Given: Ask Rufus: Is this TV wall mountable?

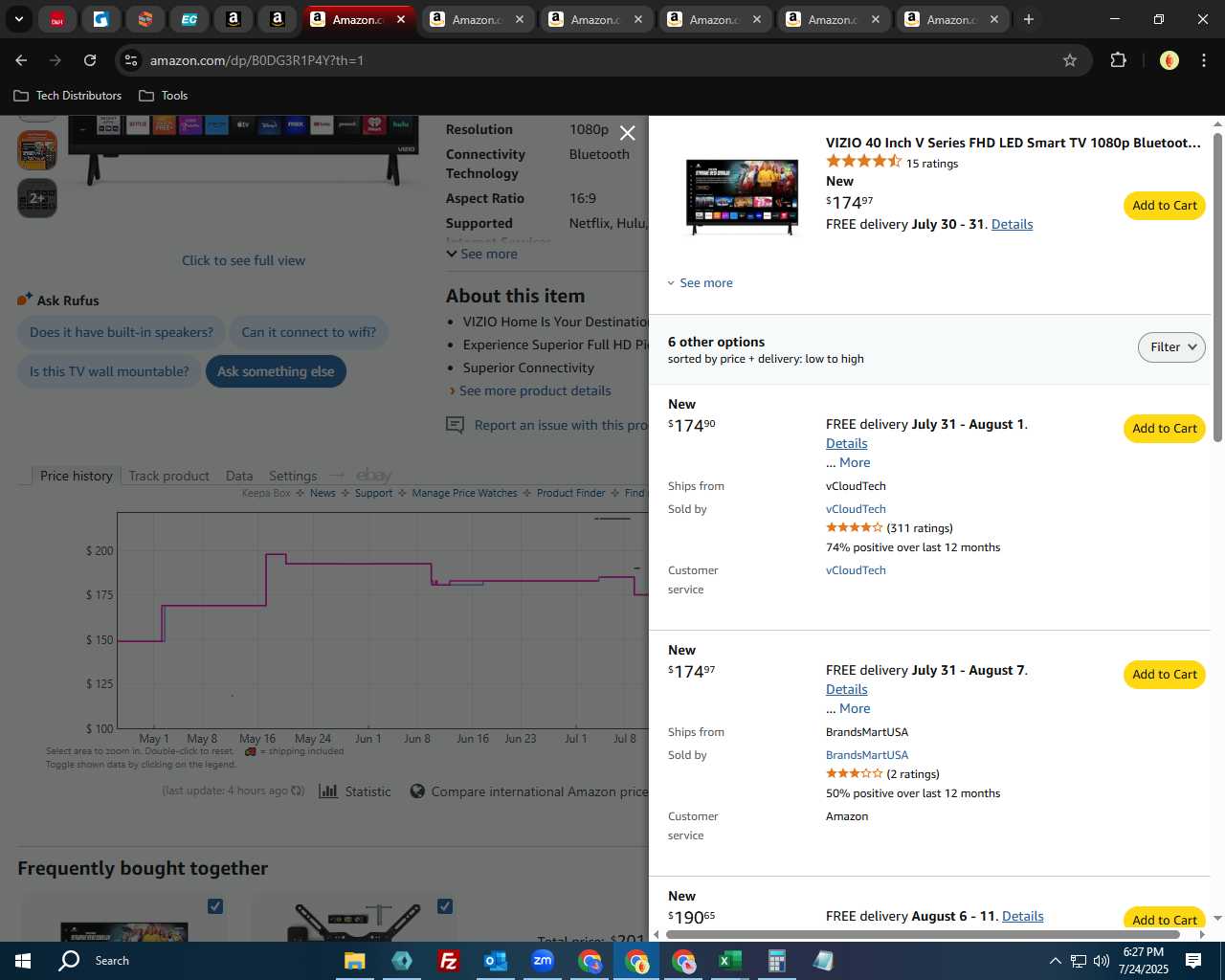Looking at the screenshot, I should [x=109, y=371].
